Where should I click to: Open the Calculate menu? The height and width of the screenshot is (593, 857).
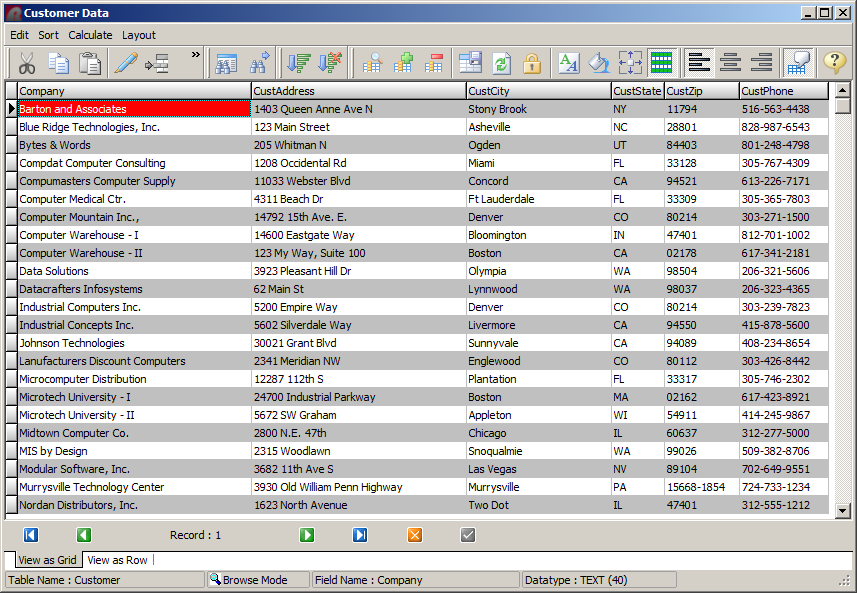[x=90, y=35]
